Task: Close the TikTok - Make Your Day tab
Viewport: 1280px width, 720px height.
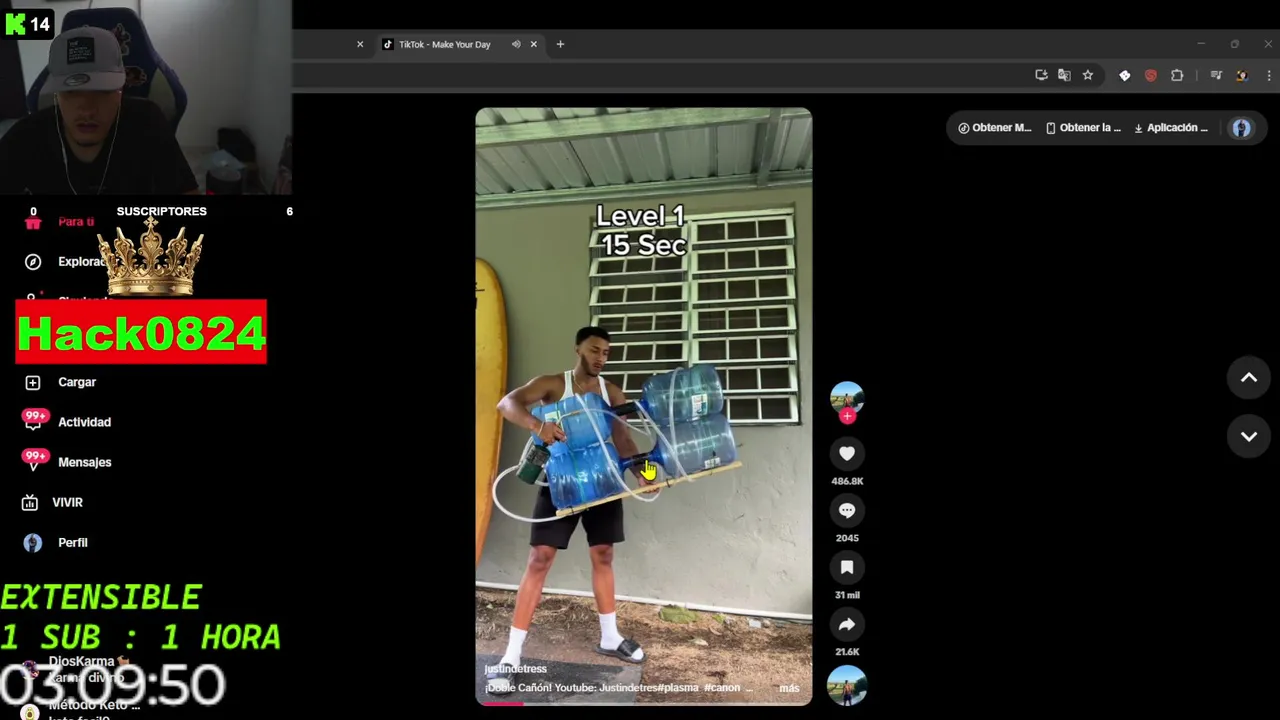Action: point(534,44)
